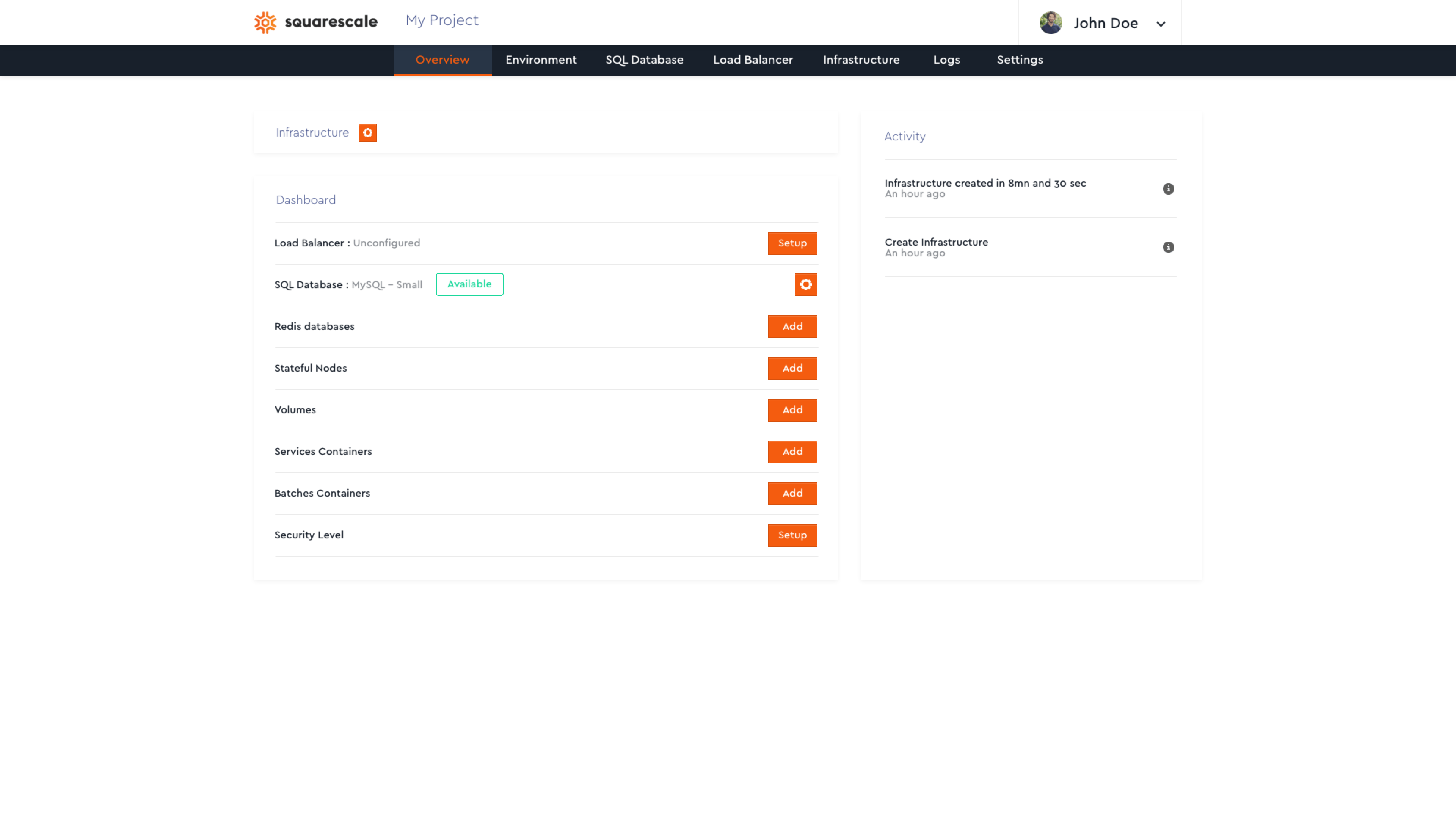Click the 'MySQL – Small' text
Viewport: 1456px width, 819px height.
tap(387, 285)
